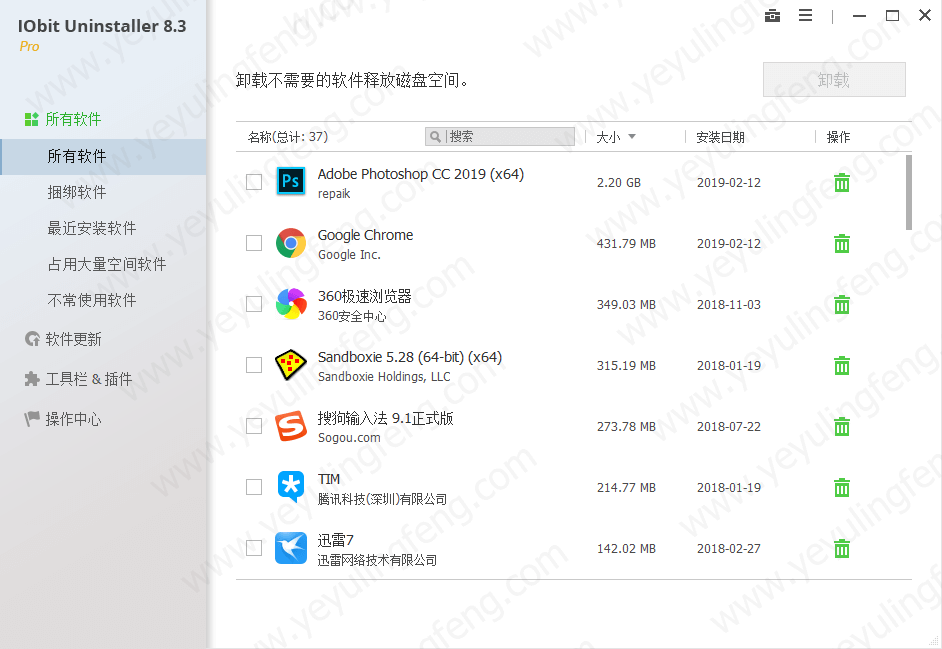Click trash icon for 360极速浏览器
This screenshot has height=649, width=942.
click(x=842, y=305)
